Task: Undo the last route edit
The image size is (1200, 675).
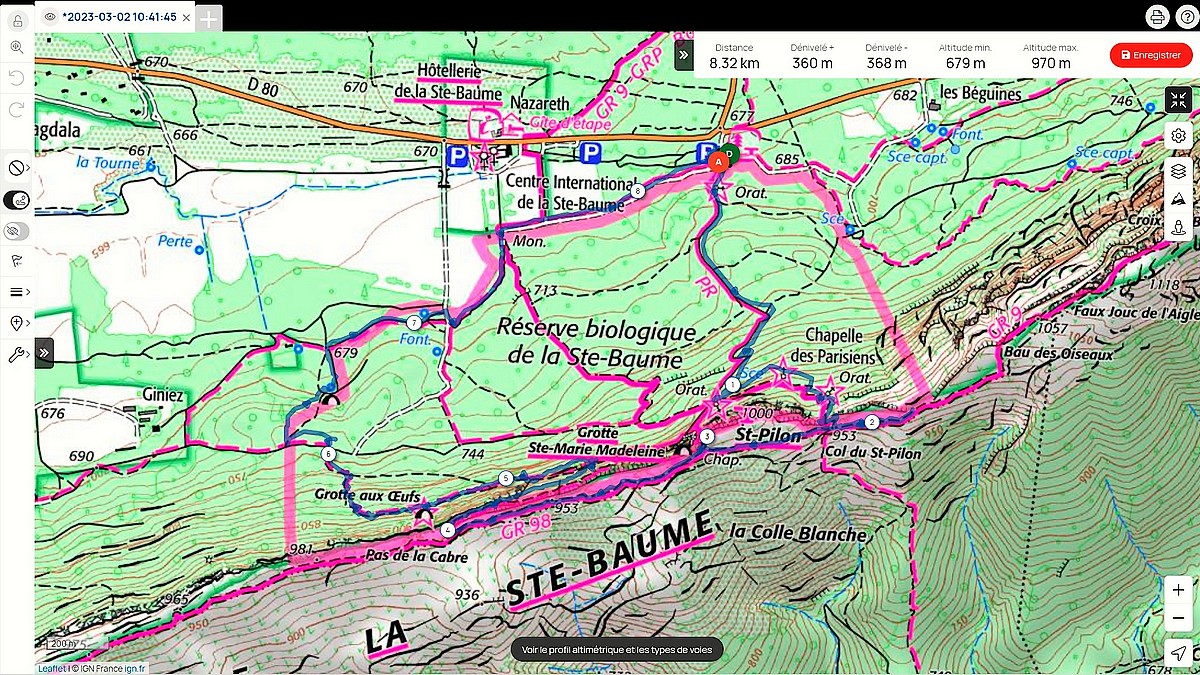Action: pyautogui.click(x=17, y=77)
